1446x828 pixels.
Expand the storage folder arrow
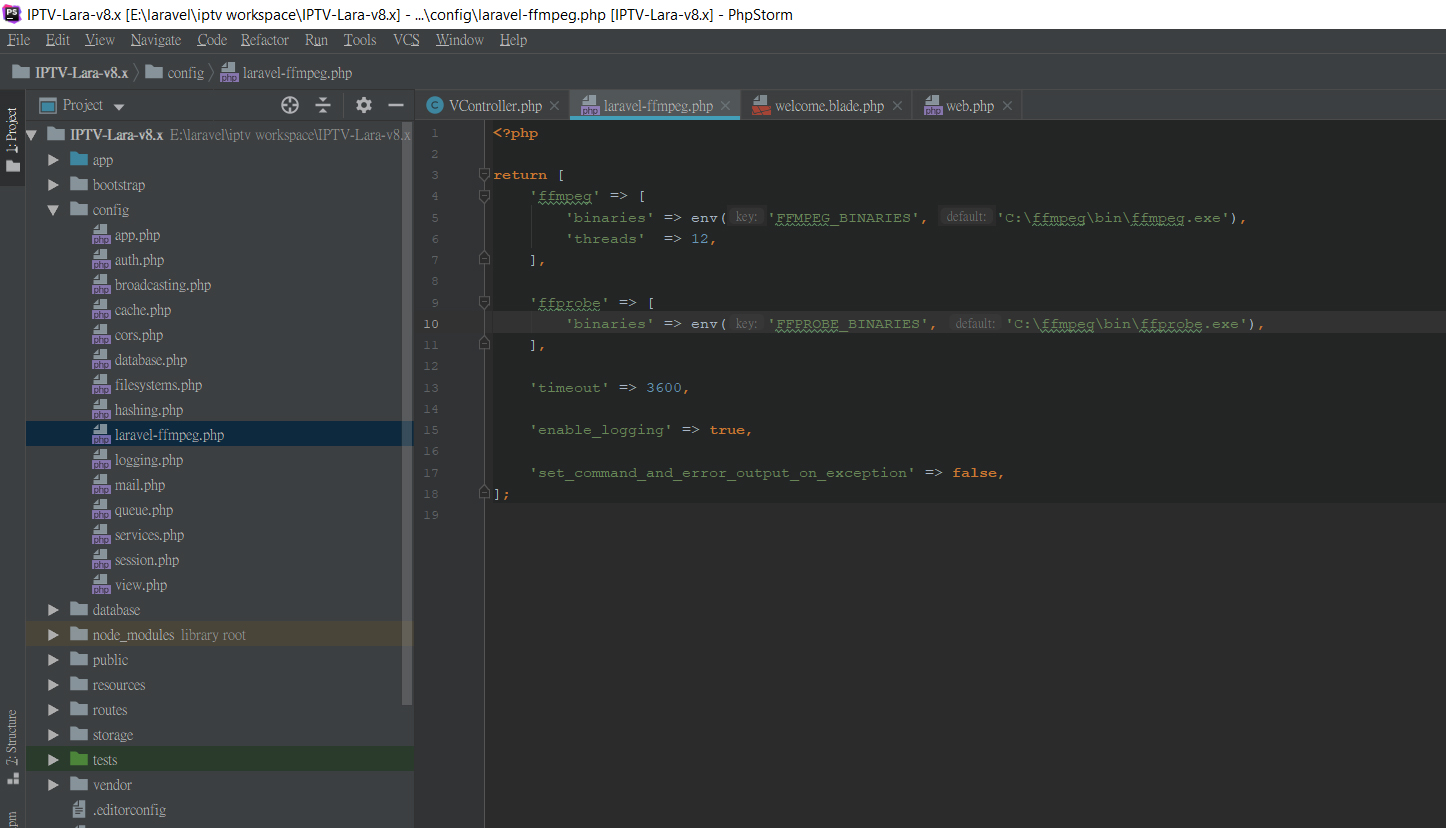click(x=54, y=735)
